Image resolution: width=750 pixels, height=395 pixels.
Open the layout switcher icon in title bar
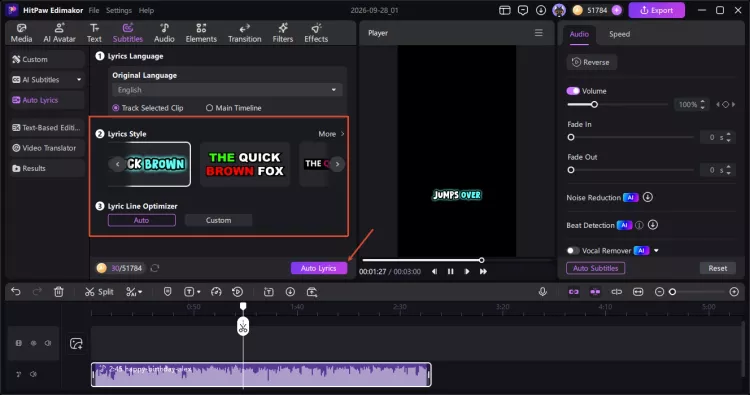pyautogui.click(x=505, y=10)
